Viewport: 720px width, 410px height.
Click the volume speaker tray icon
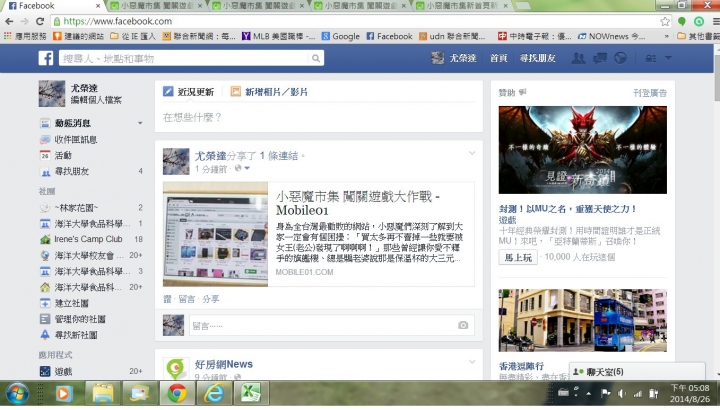(622, 393)
